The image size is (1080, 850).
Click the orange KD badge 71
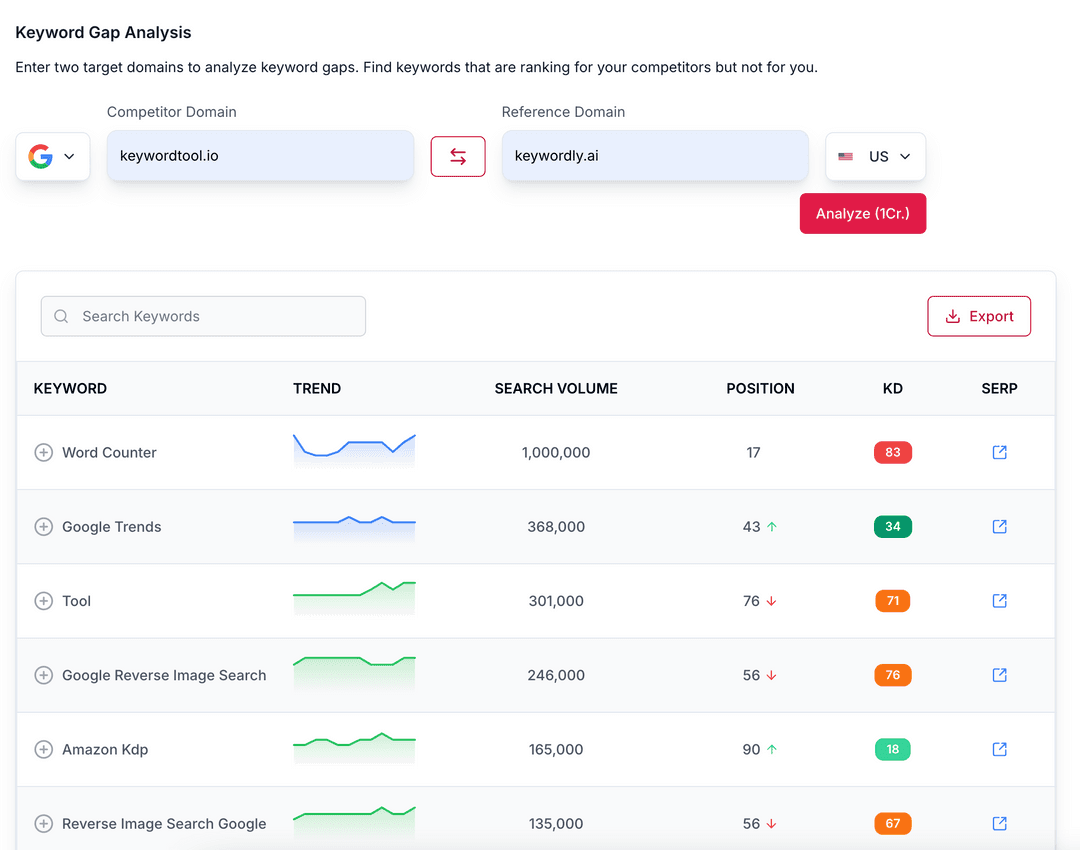[893, 601]
